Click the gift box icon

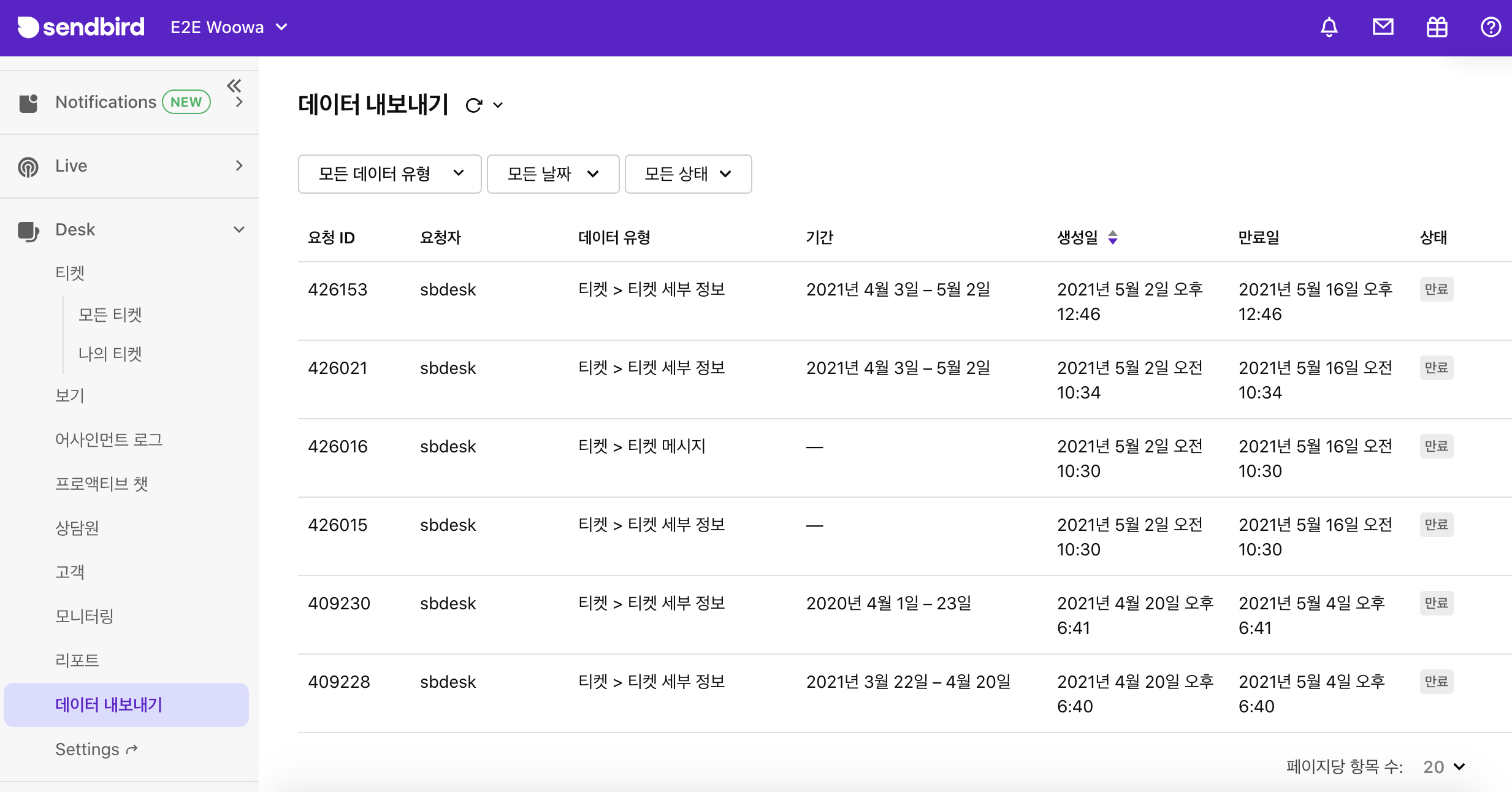[1437, 27]
